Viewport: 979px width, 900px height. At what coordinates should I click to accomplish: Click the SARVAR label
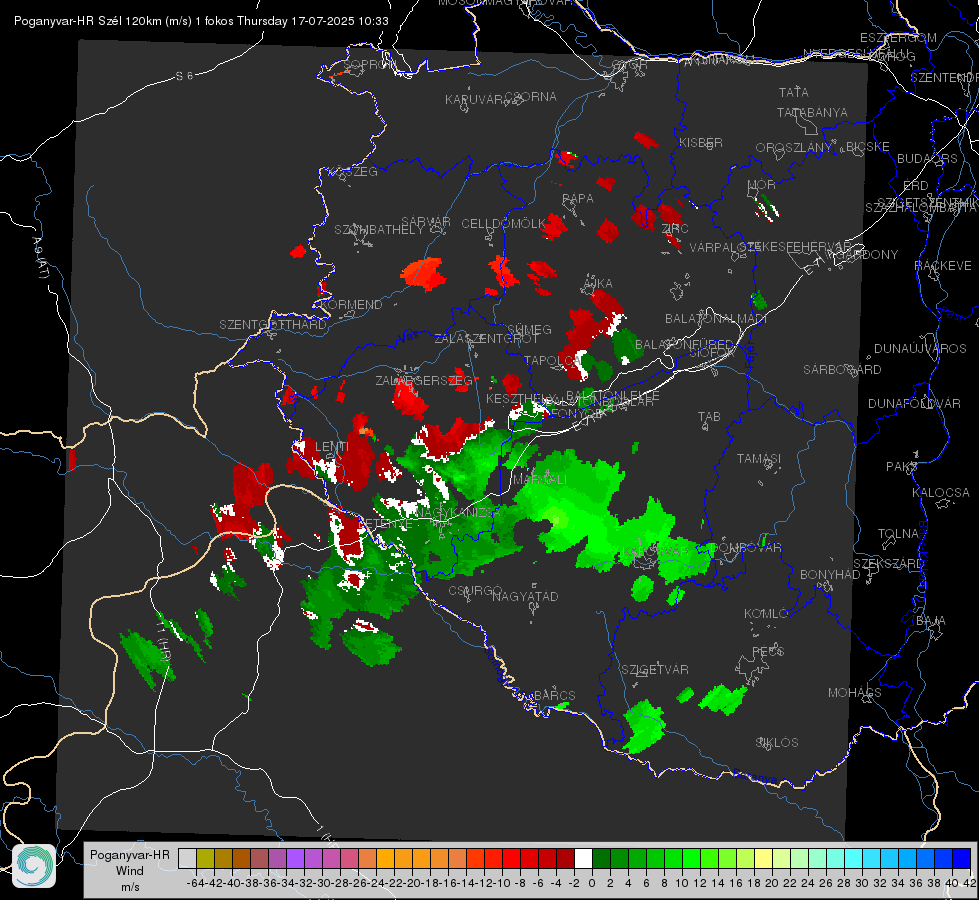426,221
